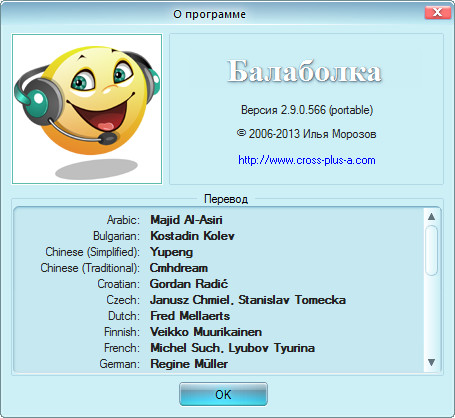Screen dimensions: 455x418
Task: Click the Chinese (Simplified): label
Action: click(93, 252)
